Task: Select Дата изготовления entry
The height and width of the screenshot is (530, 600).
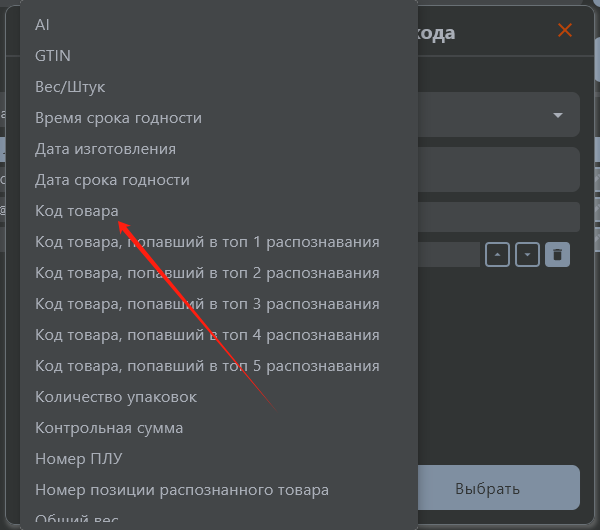Action: tap(105, 149)
